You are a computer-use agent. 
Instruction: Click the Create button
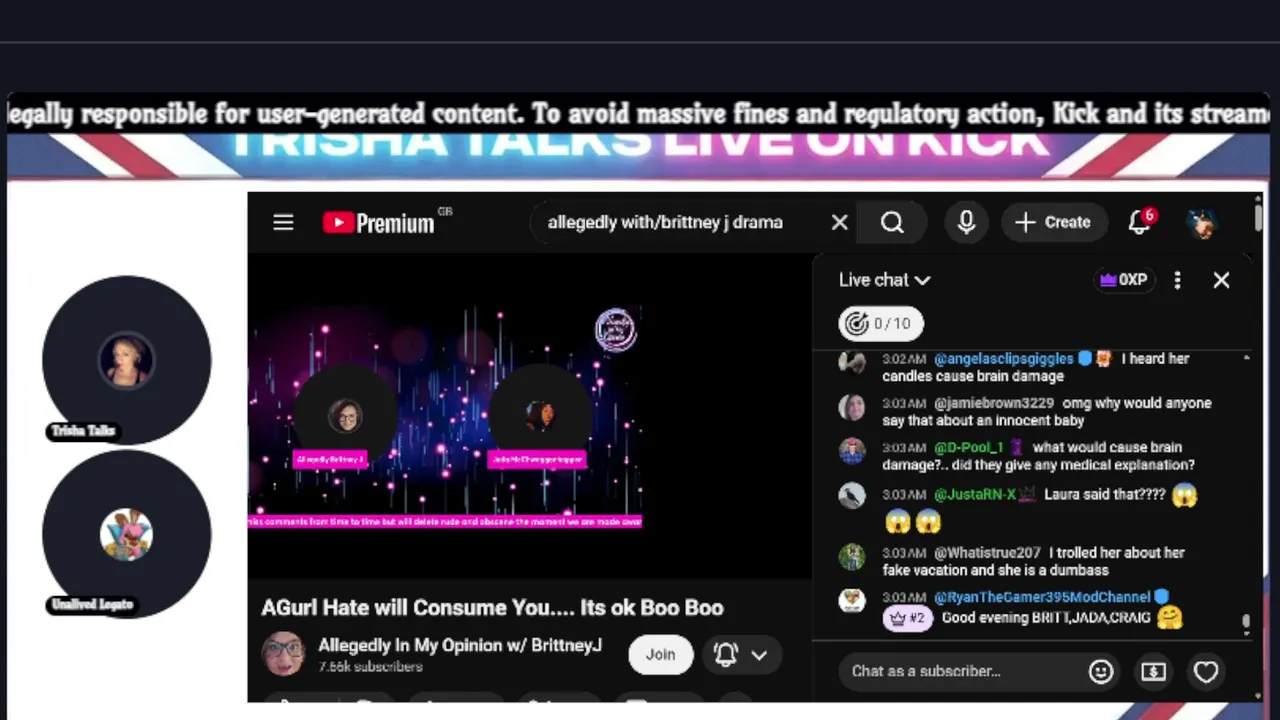click(1053, 222)
